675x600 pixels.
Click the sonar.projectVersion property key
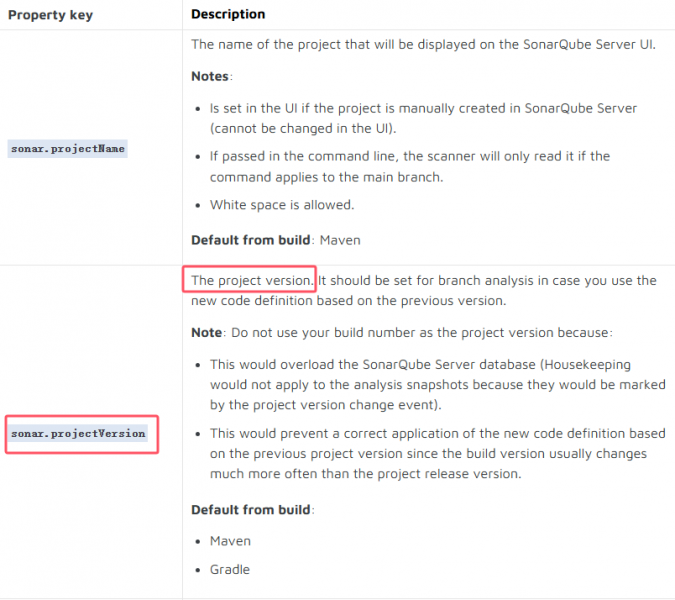[78, 433]
